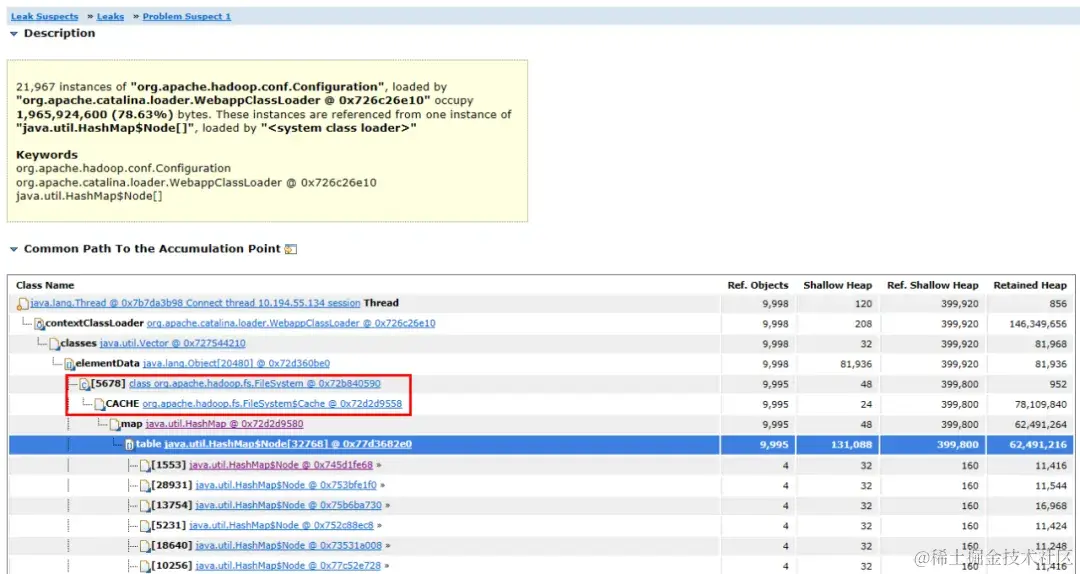Click the Shallow Heap column header

tap(838, 285)
